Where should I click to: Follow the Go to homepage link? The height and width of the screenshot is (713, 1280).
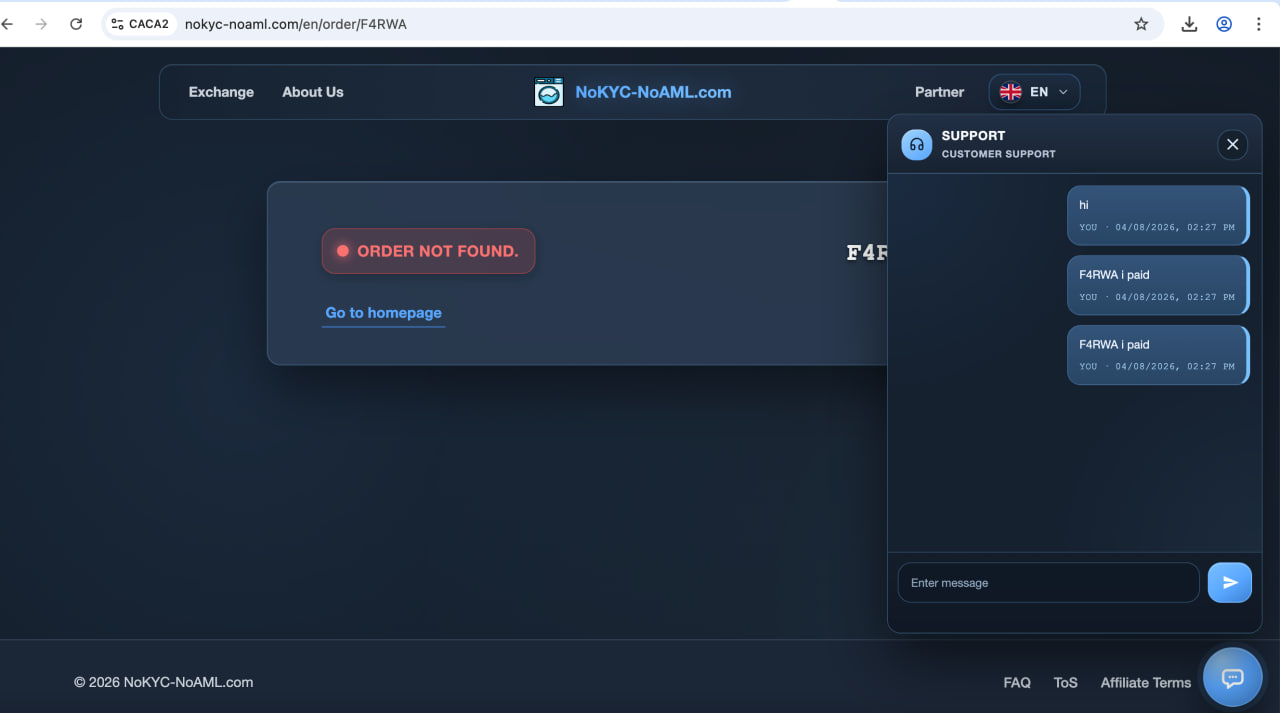383,313
